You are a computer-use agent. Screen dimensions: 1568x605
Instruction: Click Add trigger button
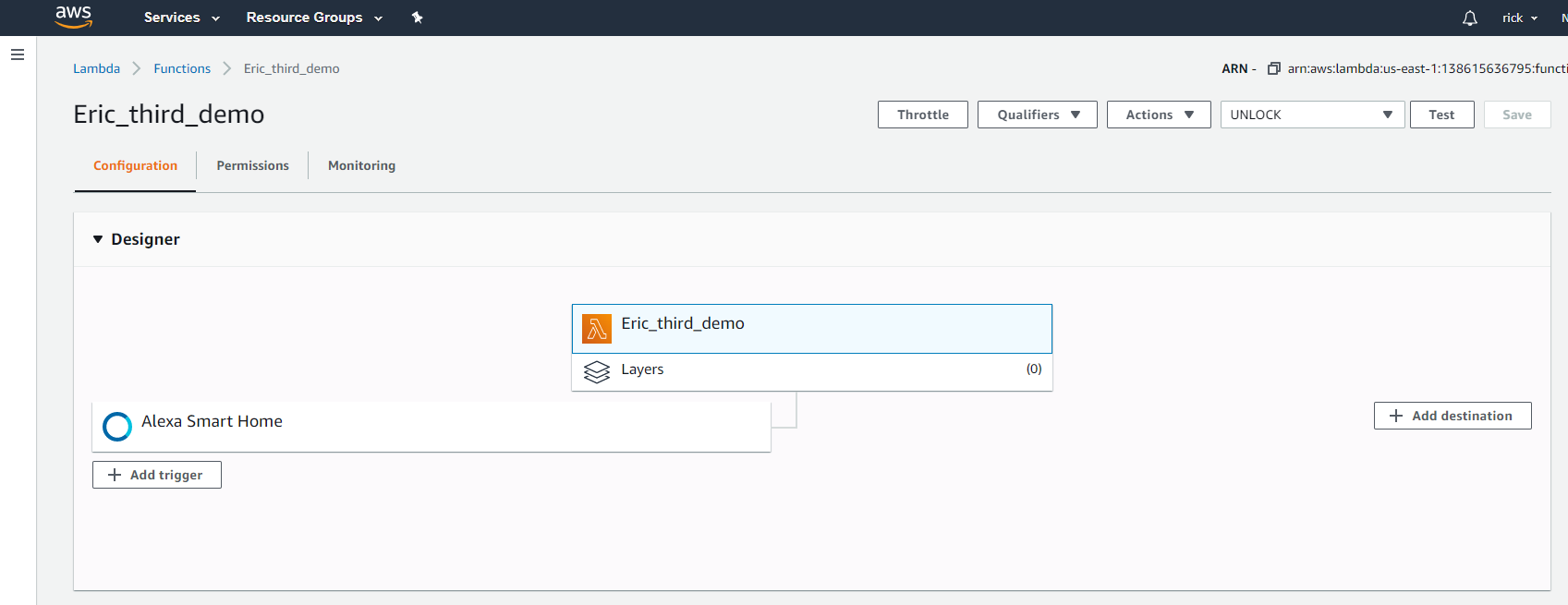tap(157, 475)
